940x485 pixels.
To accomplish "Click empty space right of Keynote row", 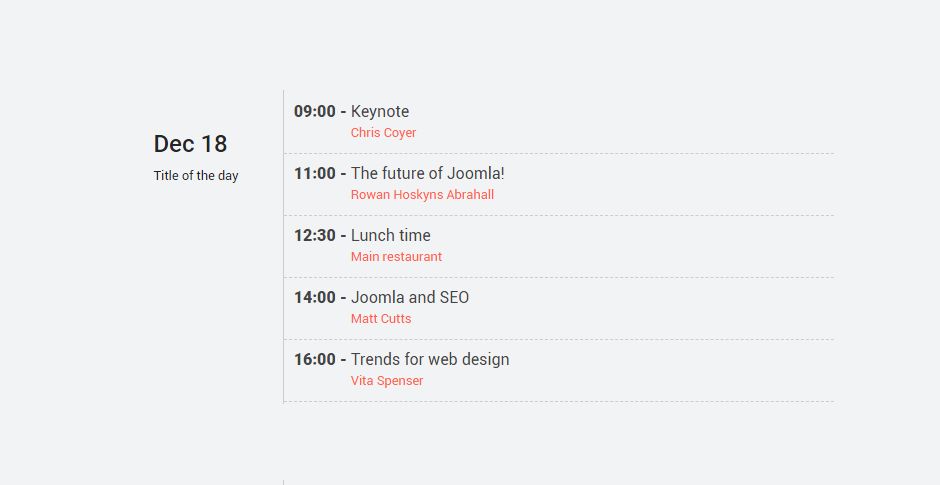I will (x=623, y=122).
